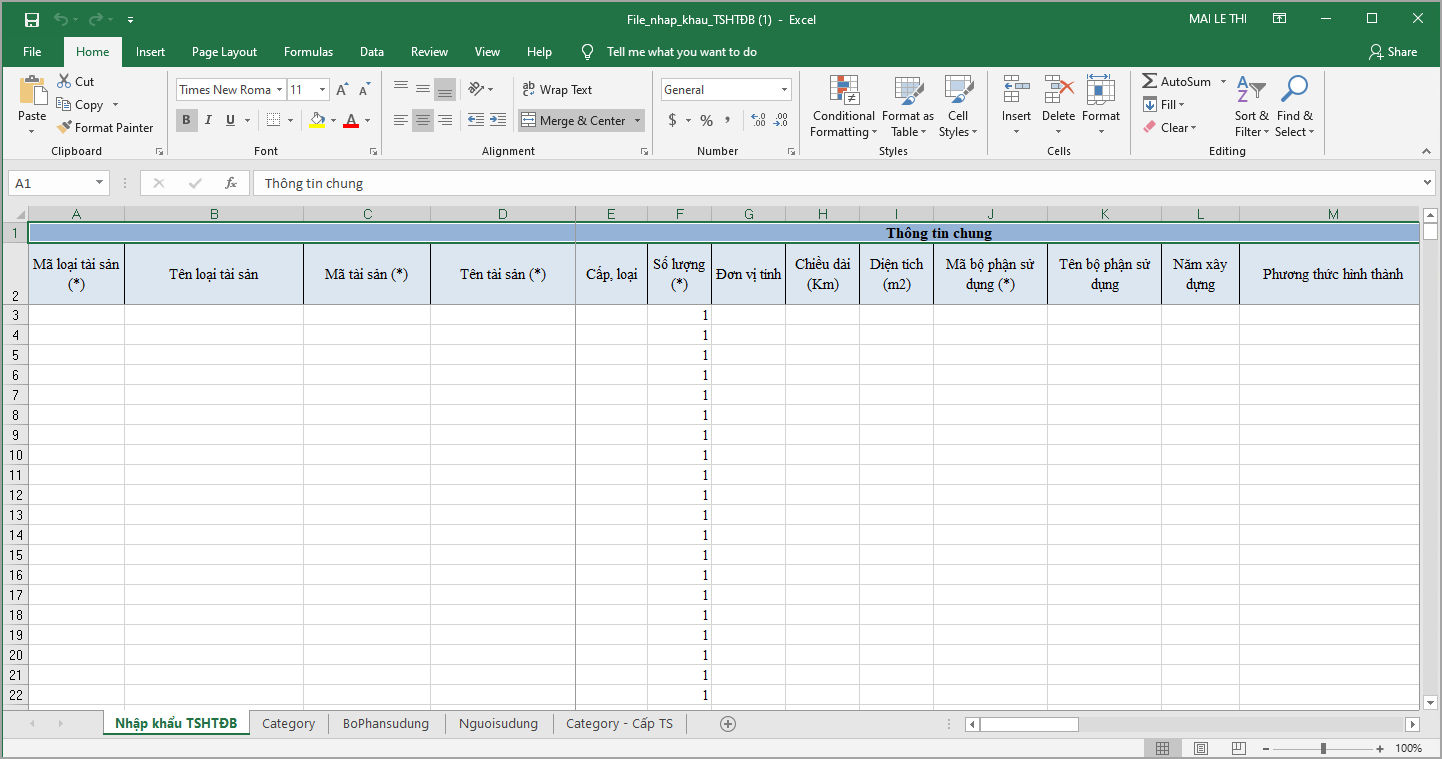
Task: Toggle Wrap Text for the cell
Action: [x=557, y=90]
